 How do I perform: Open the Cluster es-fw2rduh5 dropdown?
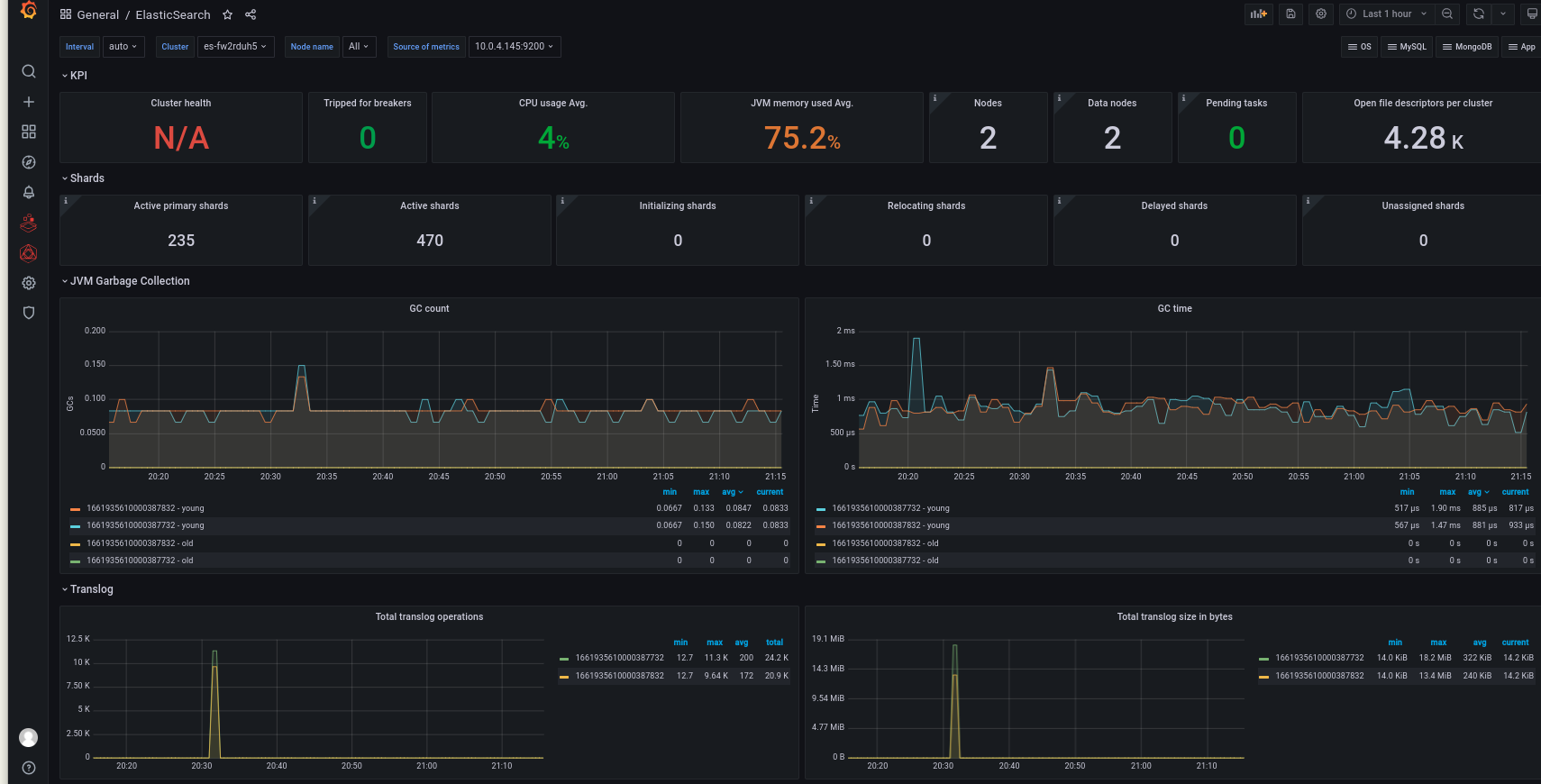236,46
